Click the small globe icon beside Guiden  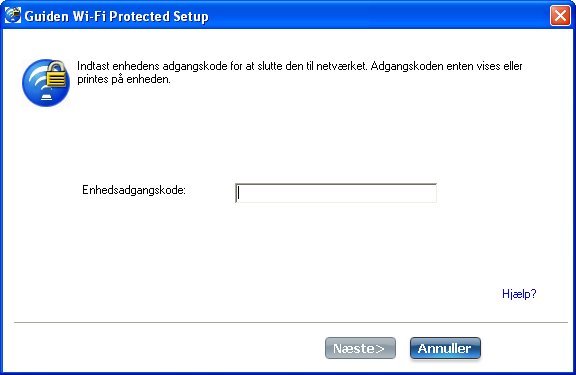[13, 15]
